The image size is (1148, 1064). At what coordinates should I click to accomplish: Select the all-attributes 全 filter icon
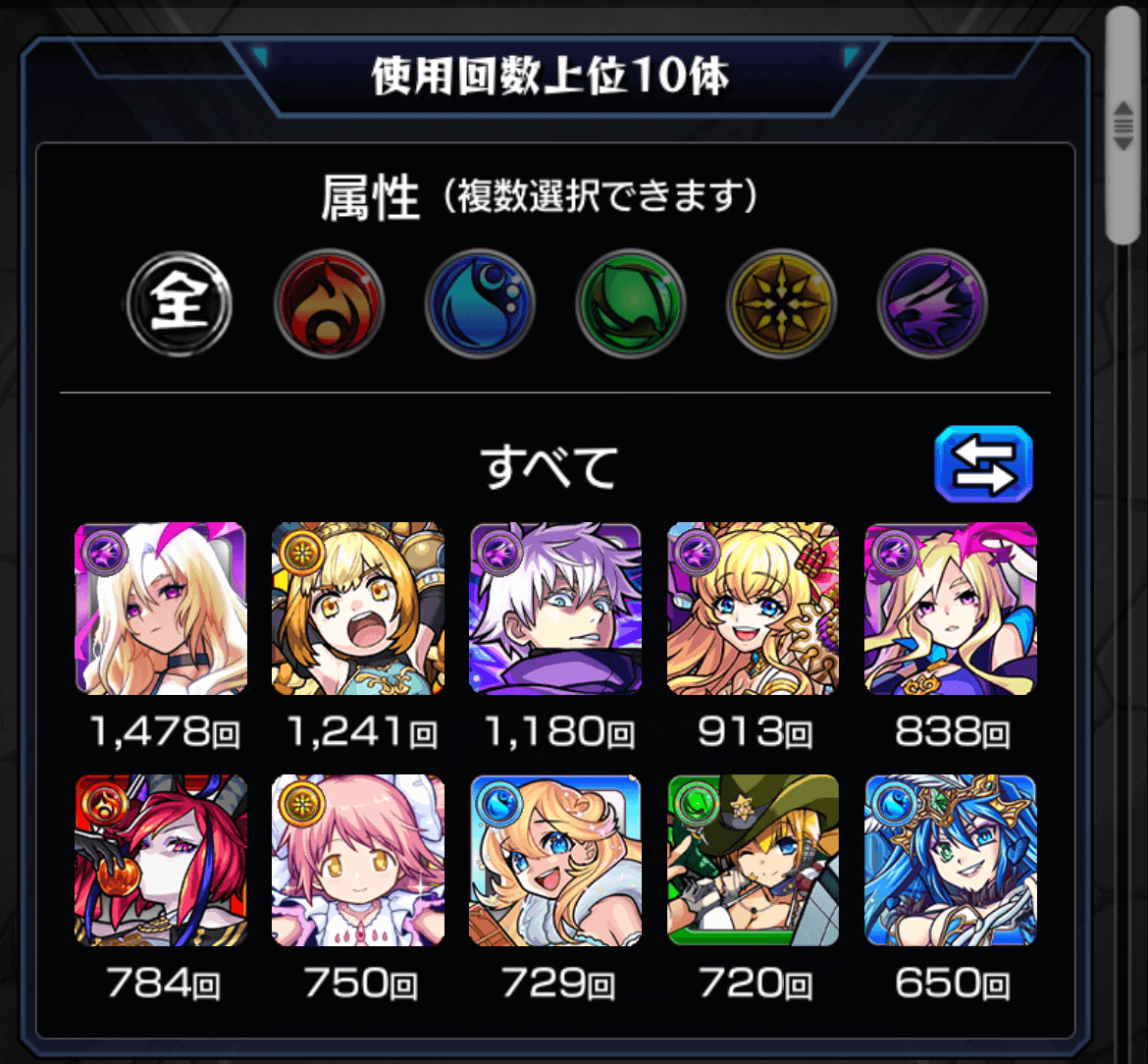pos(180,303)
